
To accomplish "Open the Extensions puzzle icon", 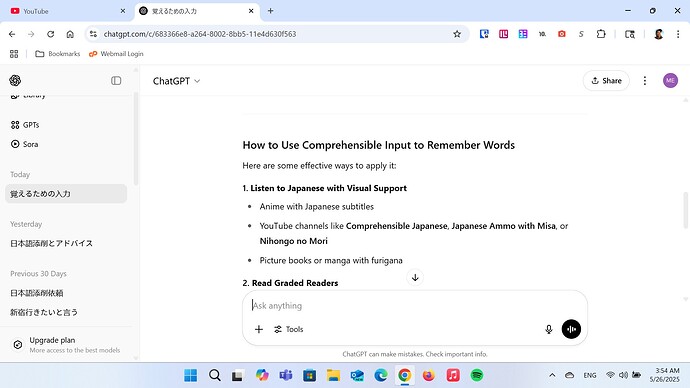I will pos(601,34).
